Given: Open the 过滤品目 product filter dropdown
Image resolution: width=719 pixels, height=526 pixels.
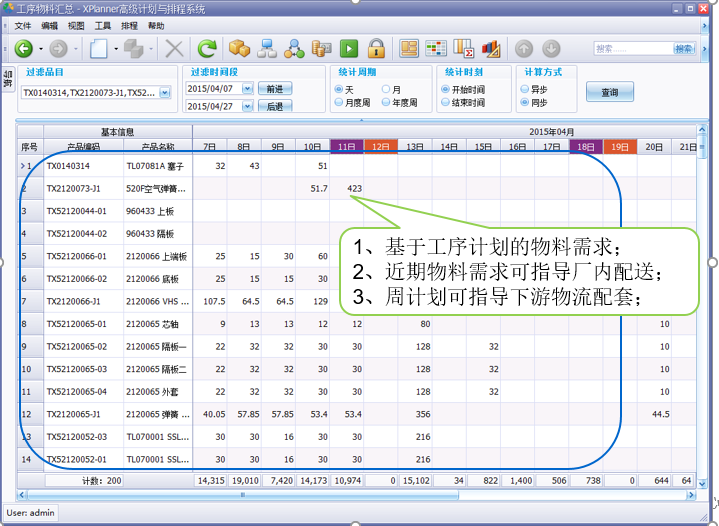Looking at the screenshot, I should pos(164,92).
